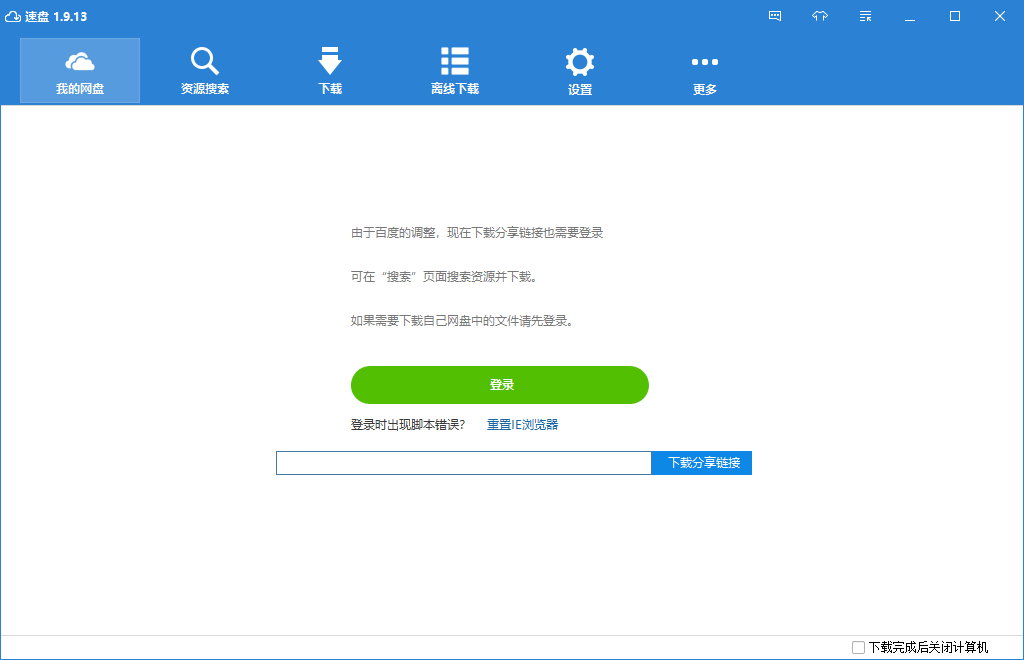The height and width of the screenshot is (660, 1024).
Task: Focus the share link input field
Action: [x=464, y=463]
